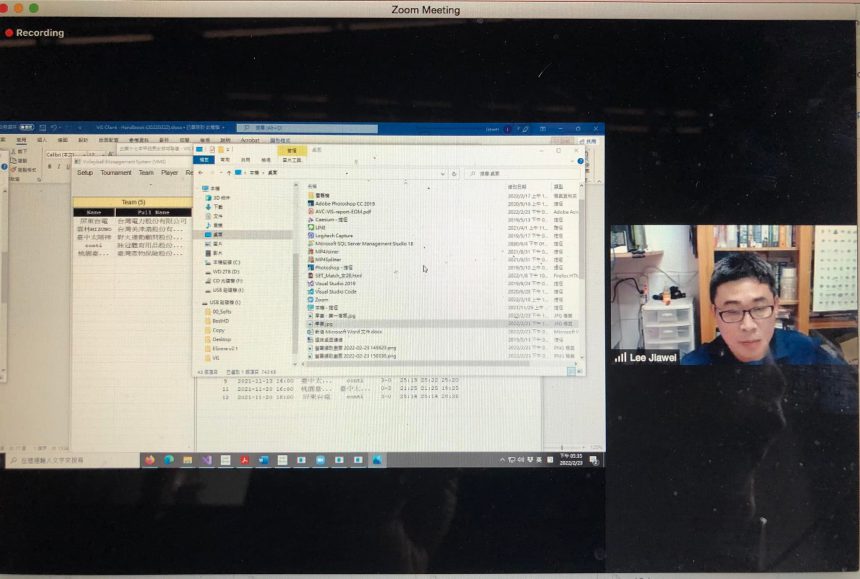
Task: Open Visual Studio from the taskbar
Action: [207, 460]
